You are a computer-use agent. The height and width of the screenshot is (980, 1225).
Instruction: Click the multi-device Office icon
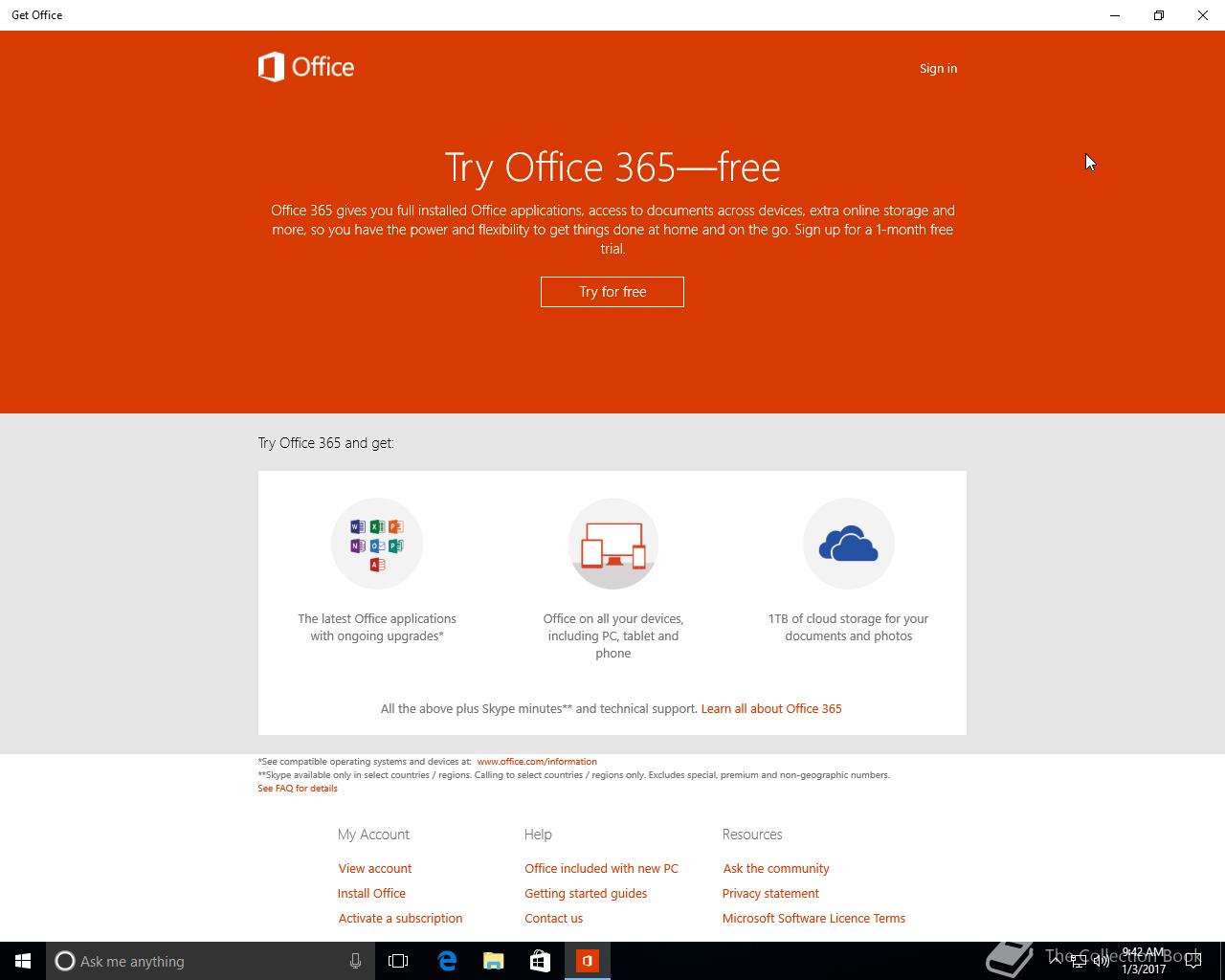click(613, 544)
